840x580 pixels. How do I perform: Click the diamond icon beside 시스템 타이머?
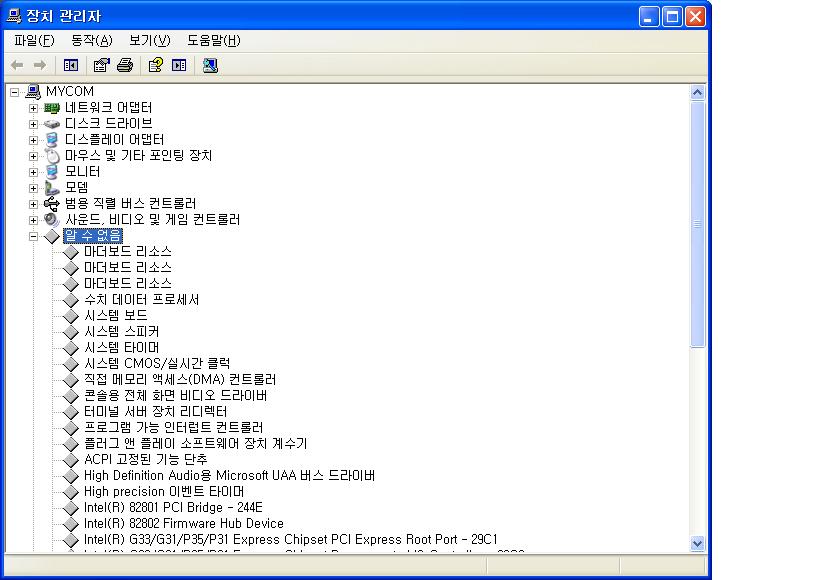(71, 348)
